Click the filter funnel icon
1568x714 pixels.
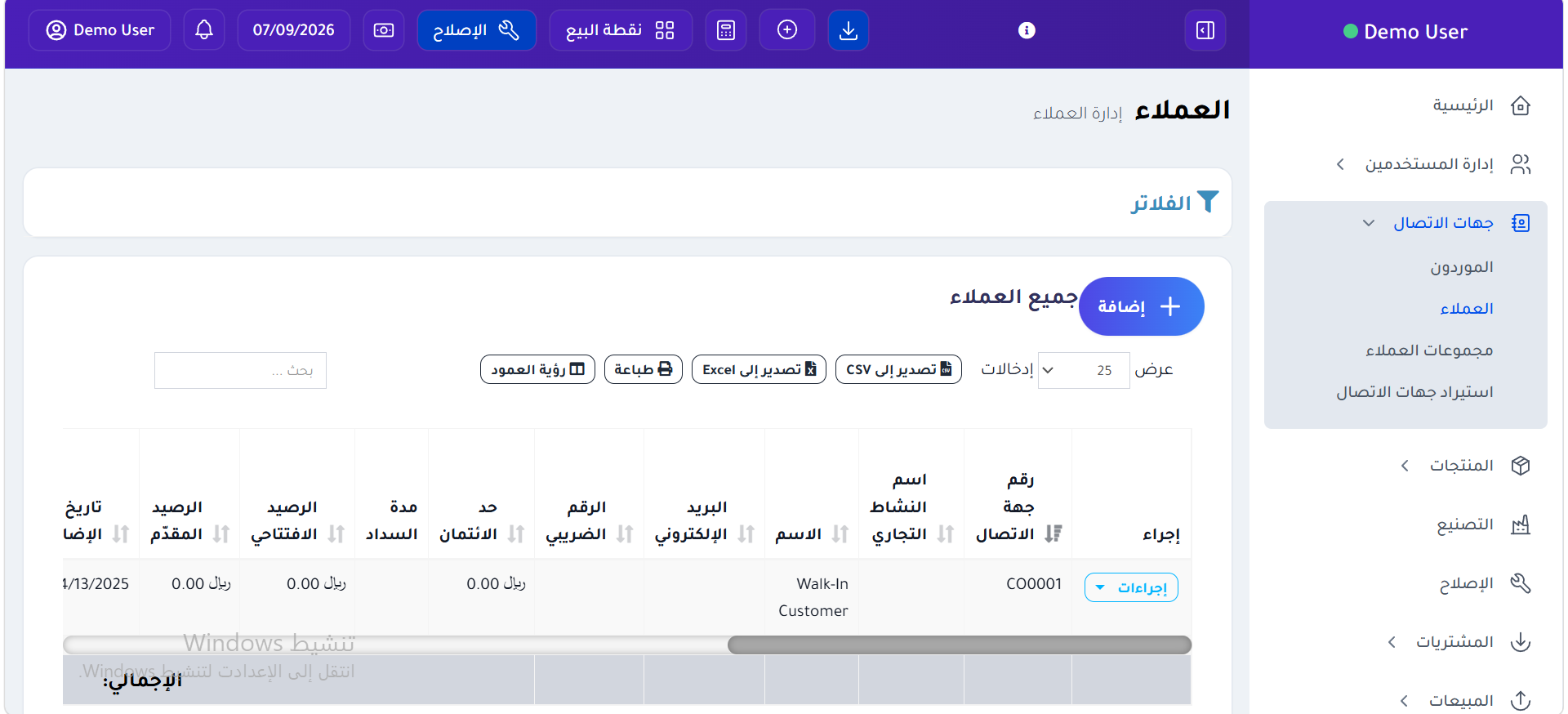[1208, 202]
